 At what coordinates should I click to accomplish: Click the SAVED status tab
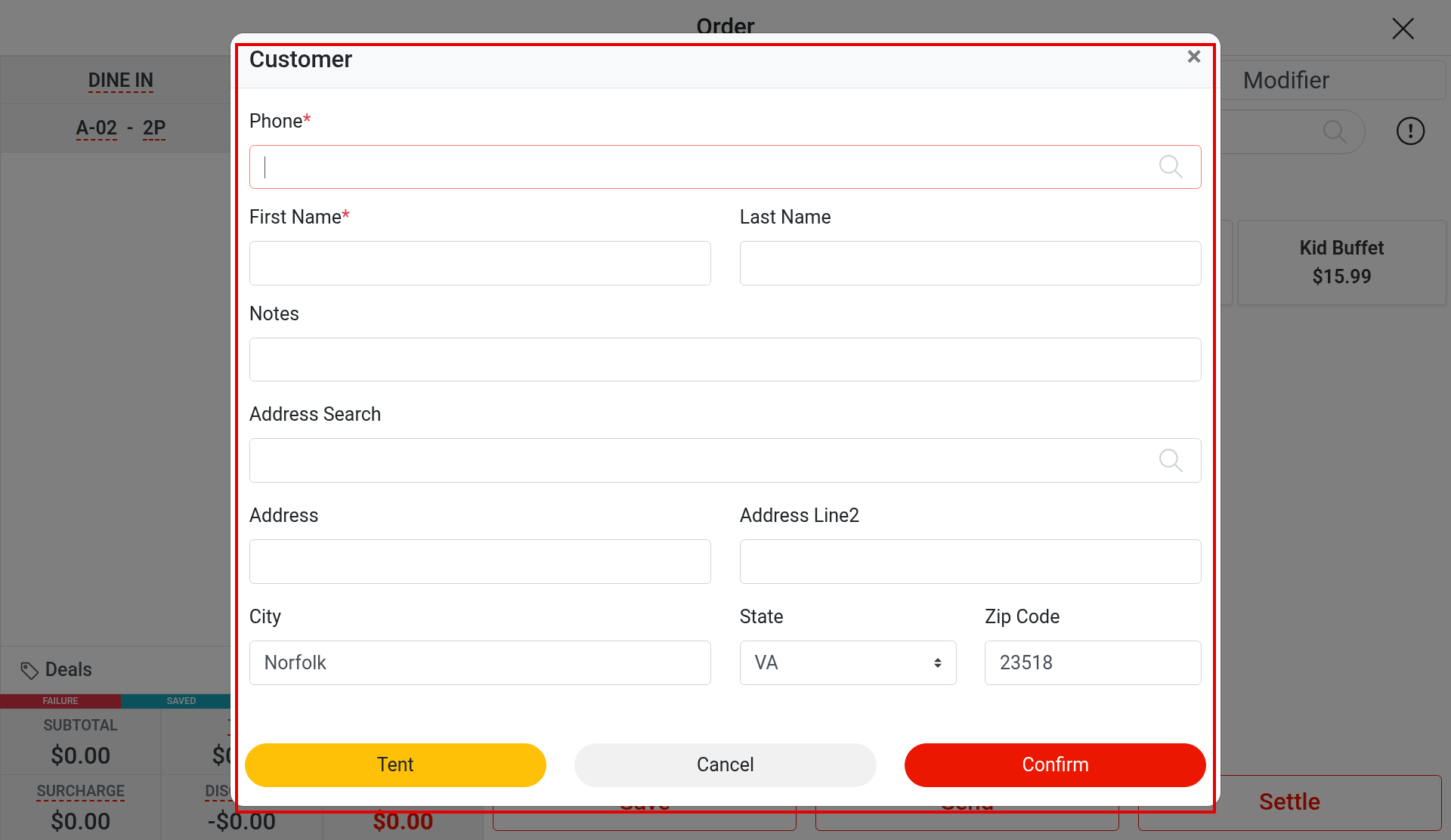(181, 701)
